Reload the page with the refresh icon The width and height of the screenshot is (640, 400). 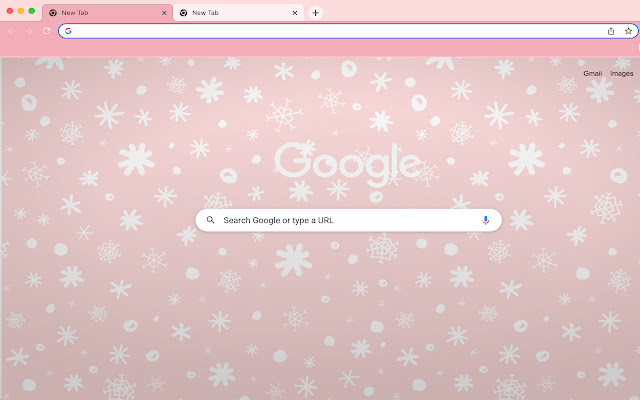click(x=47, y=31)
